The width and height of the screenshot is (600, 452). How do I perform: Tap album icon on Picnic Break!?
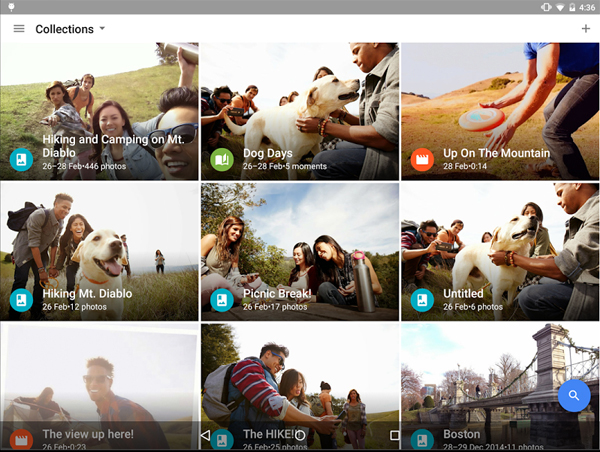coord(222,299)
